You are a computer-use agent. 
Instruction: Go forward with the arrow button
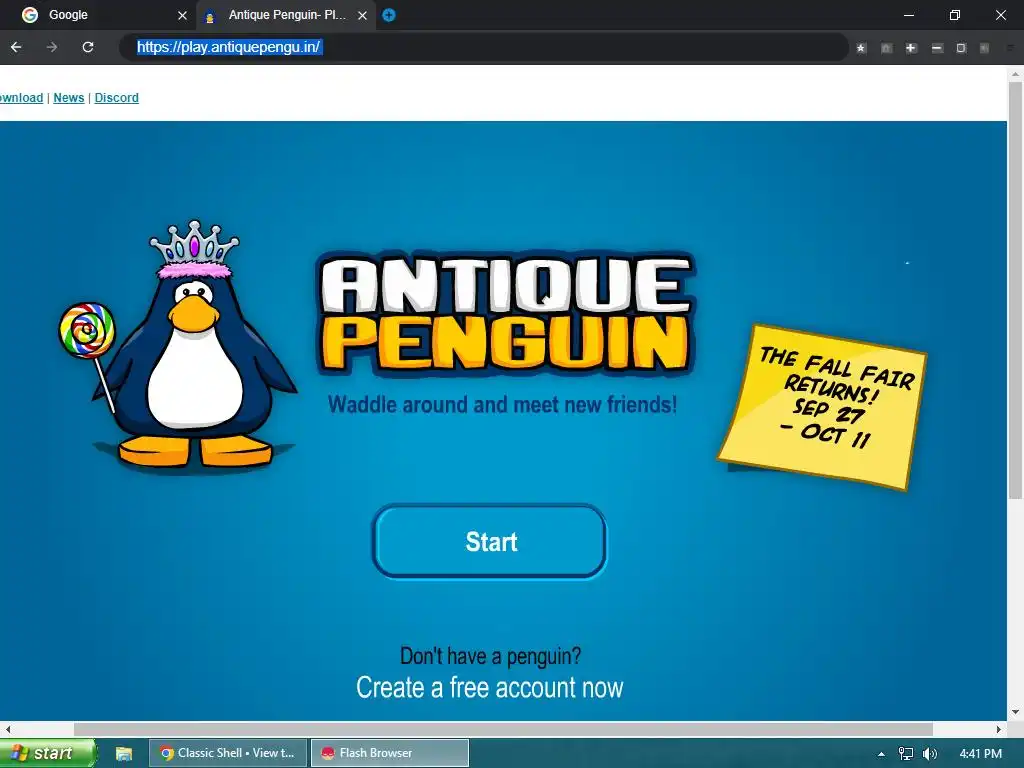click(52, 47)
